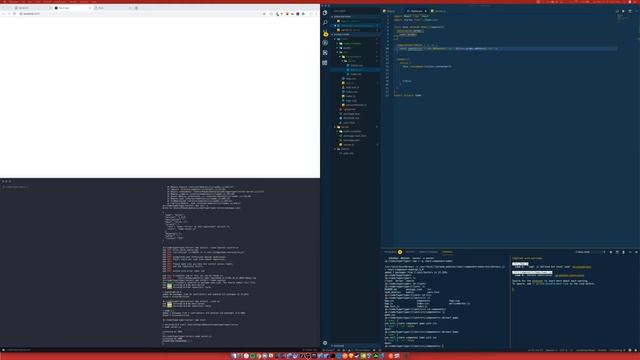Collapse the project folder section header
Image resolution: width=640 pixels, height=360 pixels.
click(x=355, y=34)
